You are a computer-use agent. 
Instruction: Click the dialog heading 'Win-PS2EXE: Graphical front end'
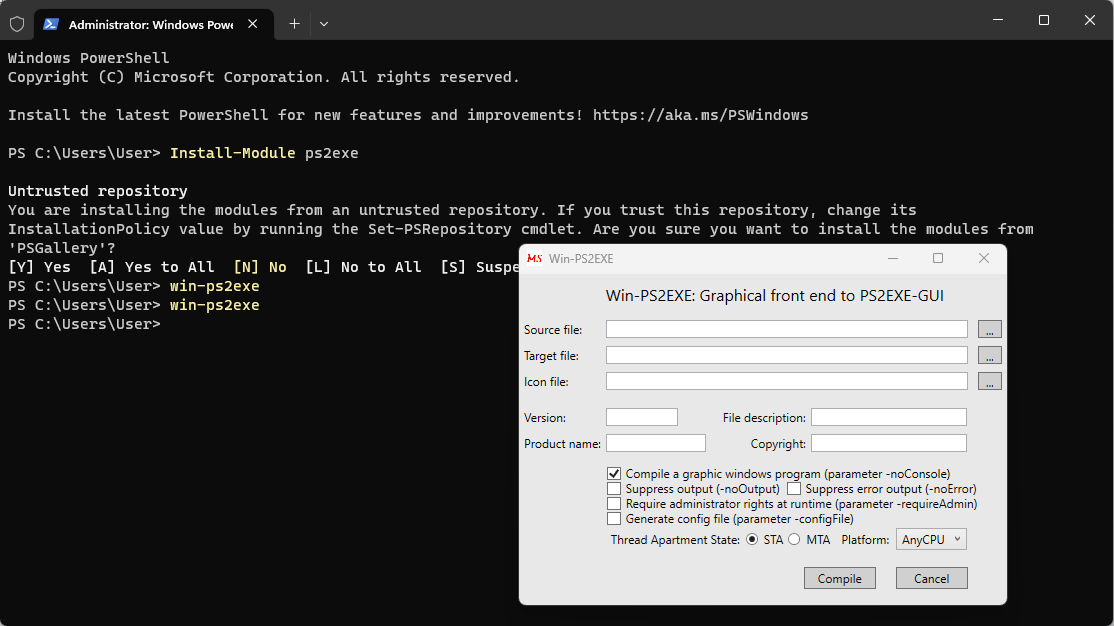click(774, 296)
